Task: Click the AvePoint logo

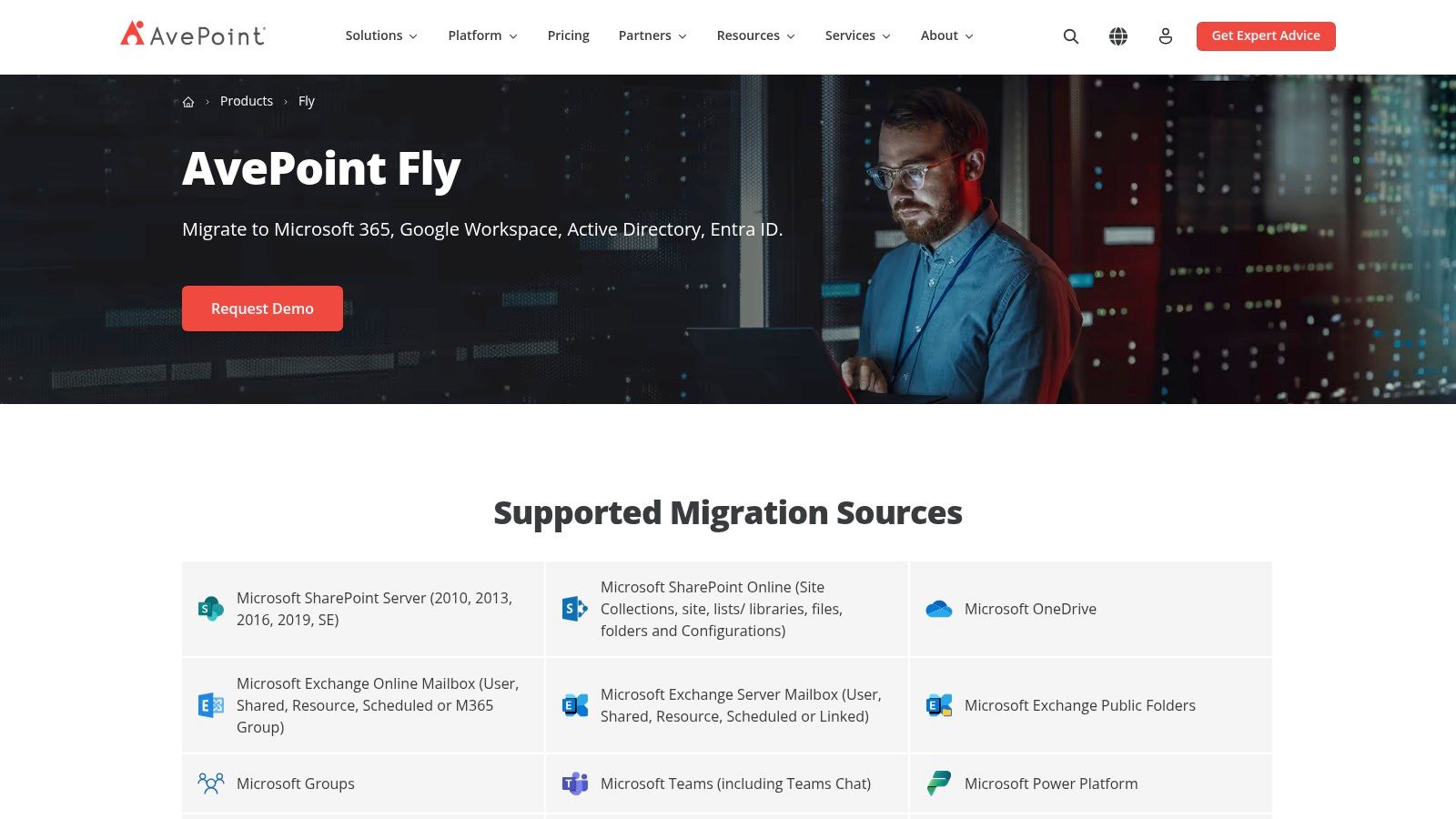Action: 191,35
